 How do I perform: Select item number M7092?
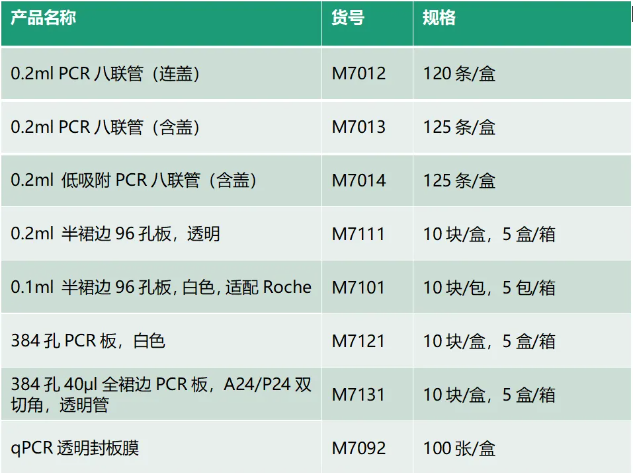[x=359, y=448]
